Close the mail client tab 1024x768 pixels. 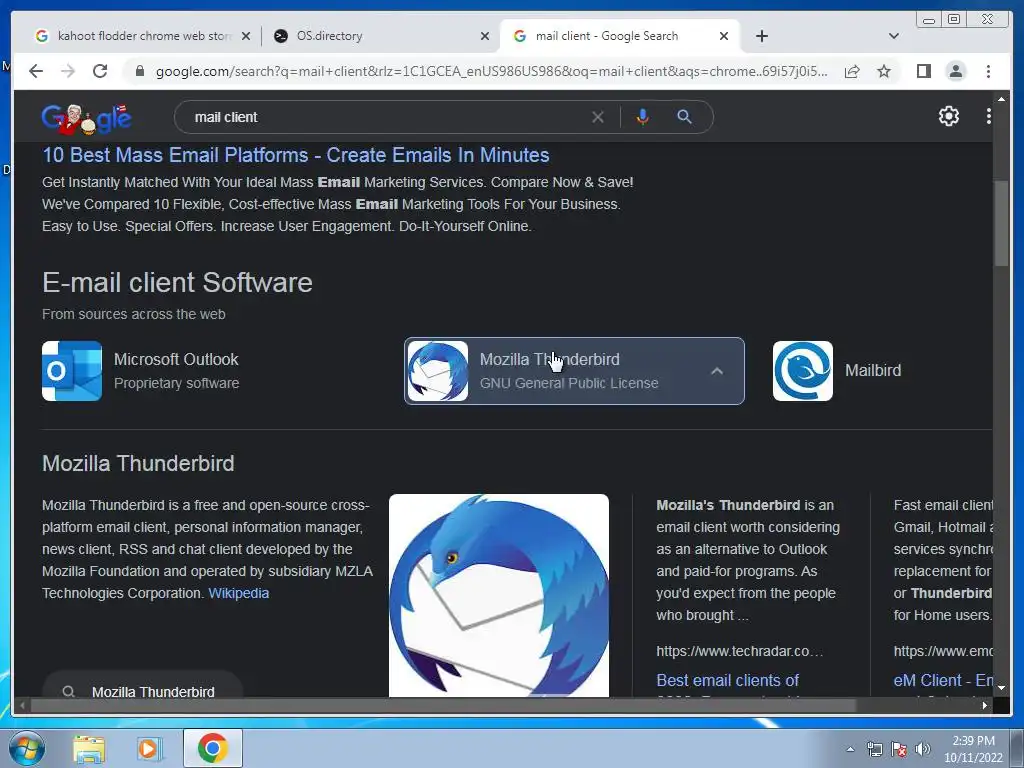724,36
